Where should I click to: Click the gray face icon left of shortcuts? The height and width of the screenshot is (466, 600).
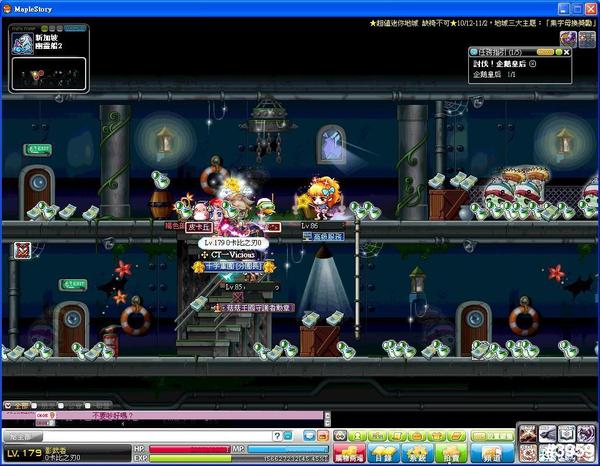pyautogui.click(x=340, y=436)
